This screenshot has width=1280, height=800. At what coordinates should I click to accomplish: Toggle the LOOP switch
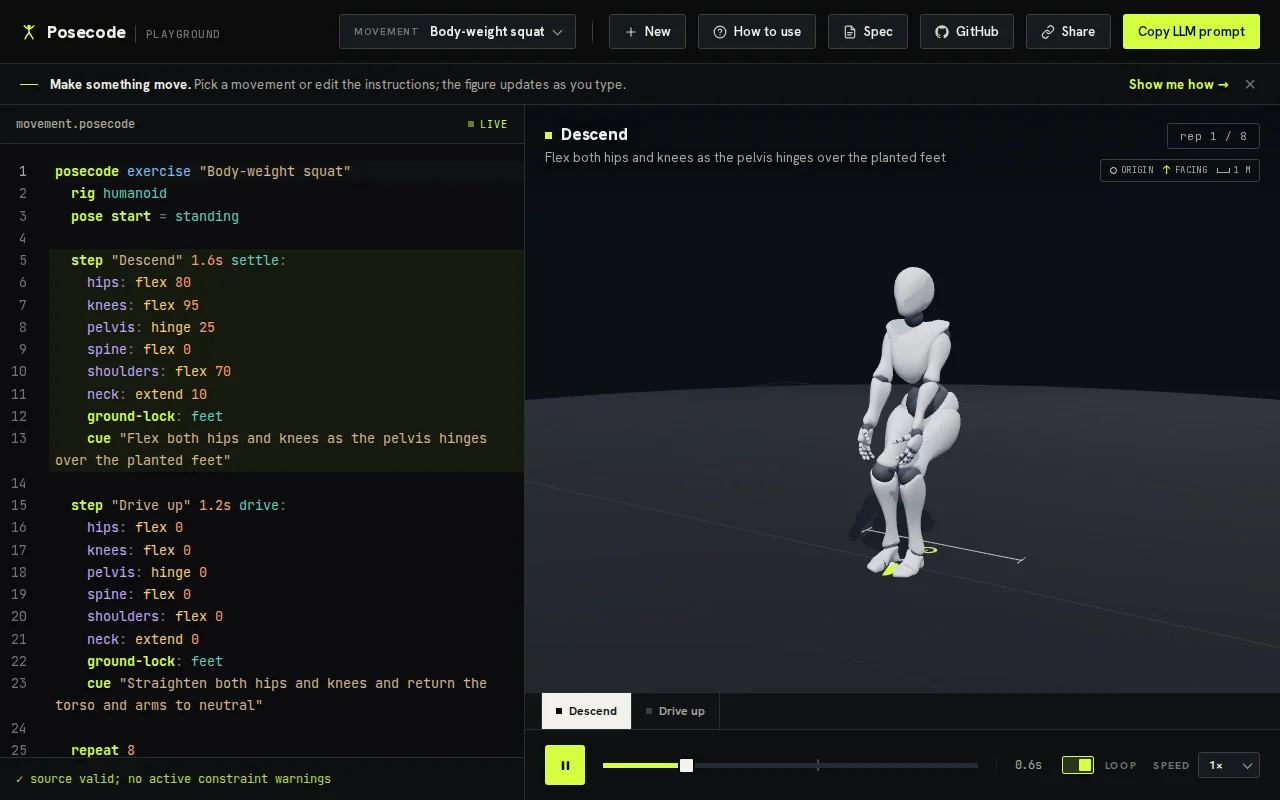[1078, 765]
